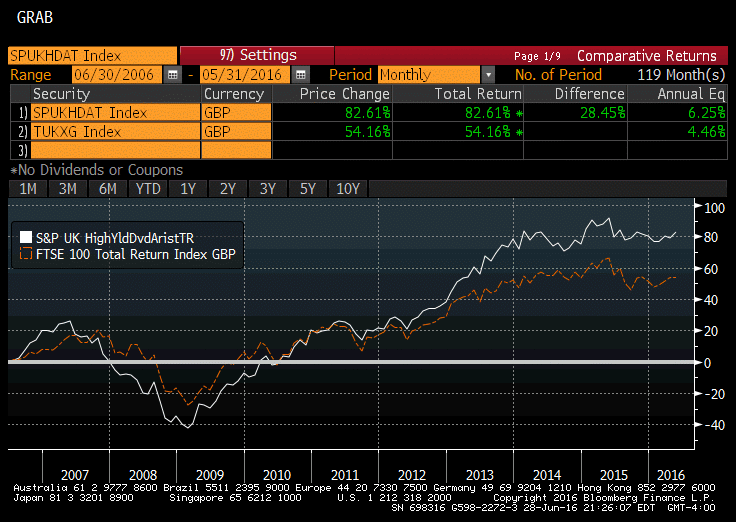The width and height of the screenshot is (736, 522).
Task: Click the white S&P UK HighYldDvdAristTR legend swatch
Action: (x=26, y=238)
